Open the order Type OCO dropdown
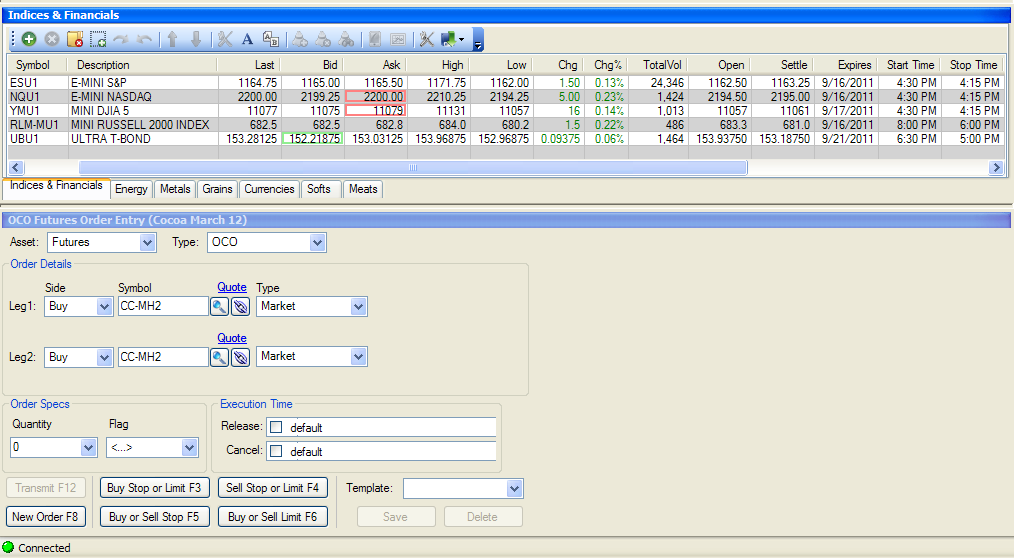The height and width of the screenshot is (558, 1014). pos(317,242)
